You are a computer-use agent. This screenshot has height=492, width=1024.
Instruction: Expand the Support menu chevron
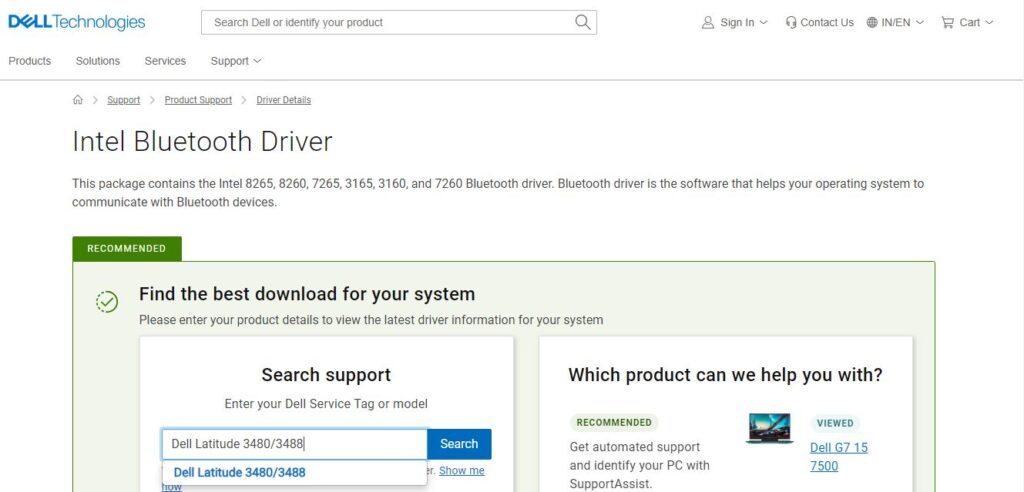click(x=257, y=61)
